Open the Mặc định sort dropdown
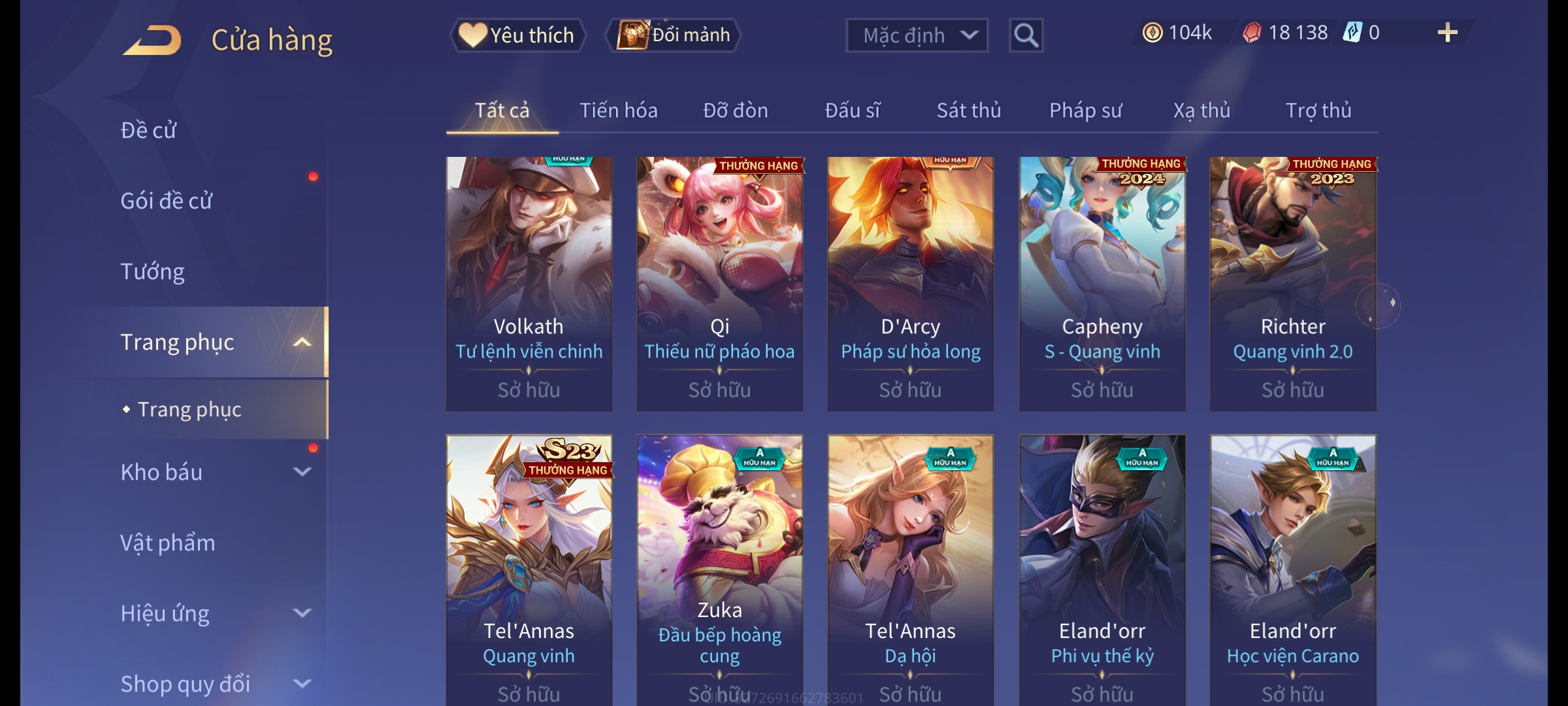Screen dimensions: 1568x706 click(x=917, y=35)
